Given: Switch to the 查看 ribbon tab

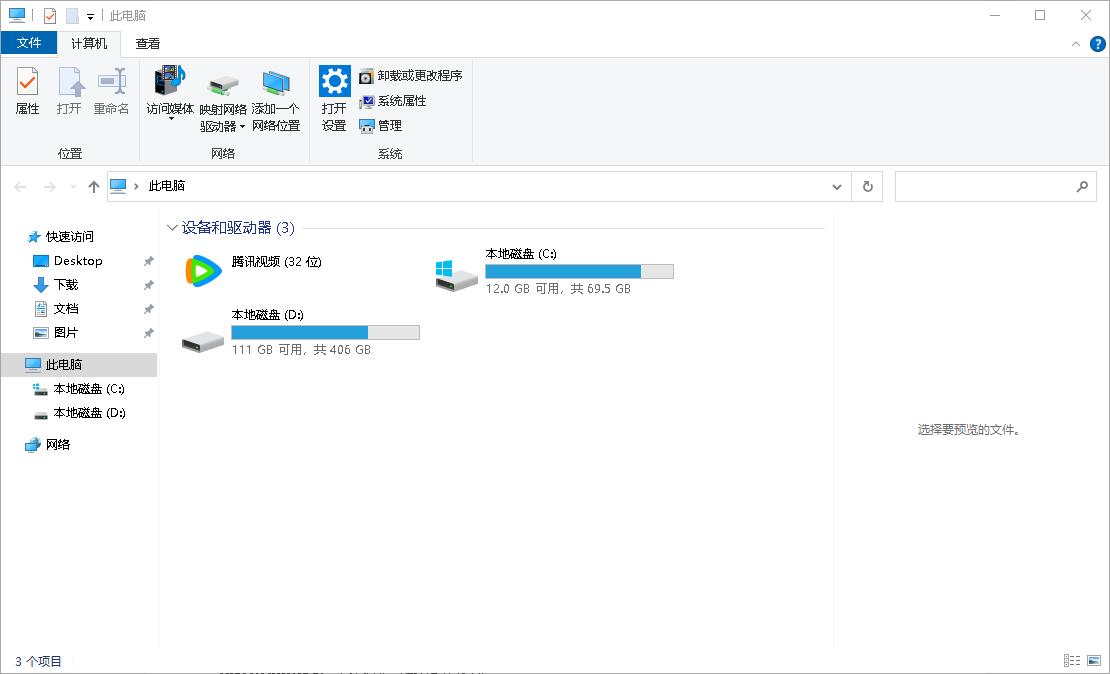Looking at the screenshot, I should 147,43.
